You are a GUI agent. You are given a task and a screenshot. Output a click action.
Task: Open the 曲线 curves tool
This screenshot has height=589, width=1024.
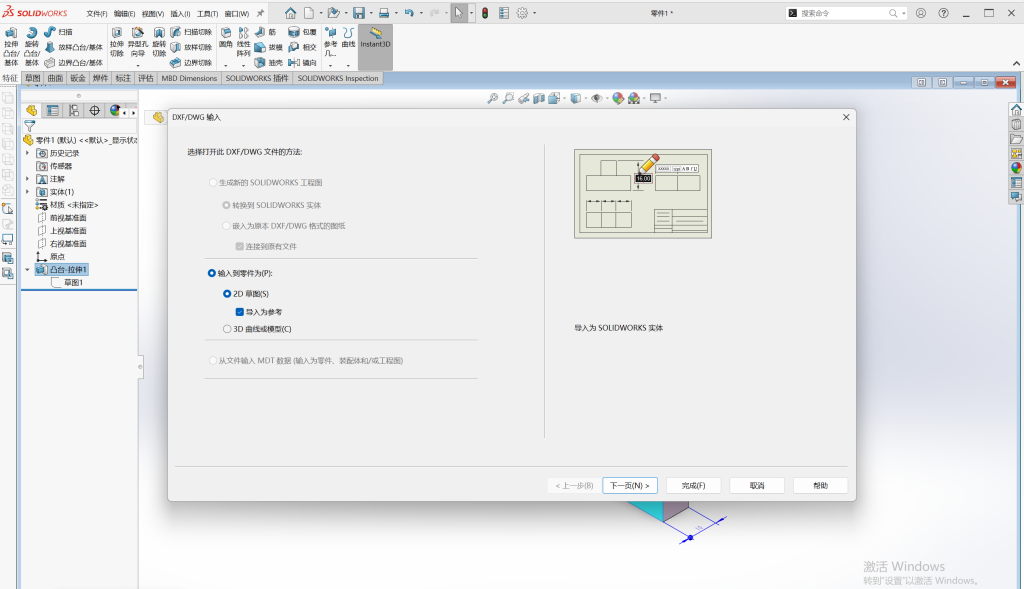(349, 38)
